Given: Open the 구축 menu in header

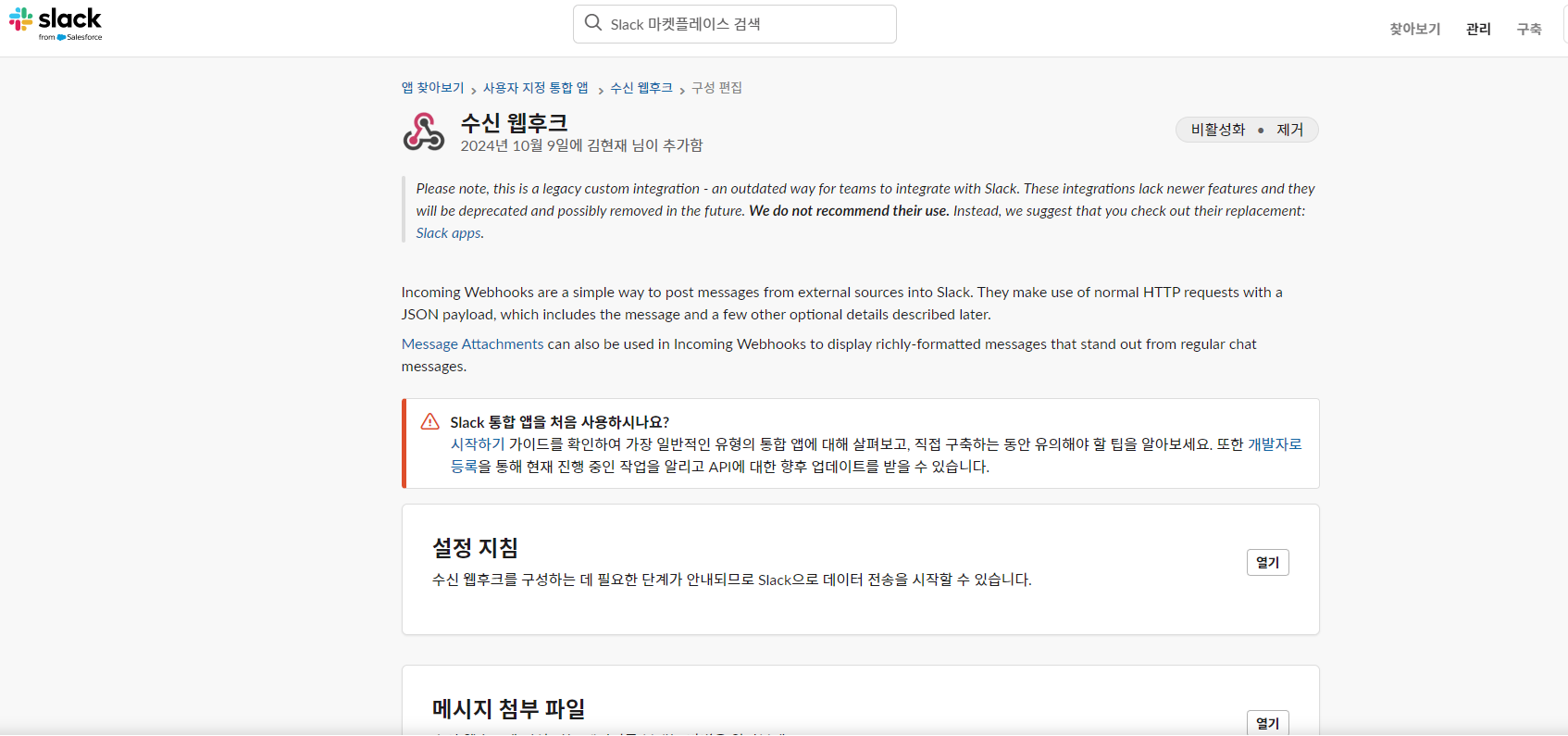Looking at the screenshot, I should [1528, 29].
